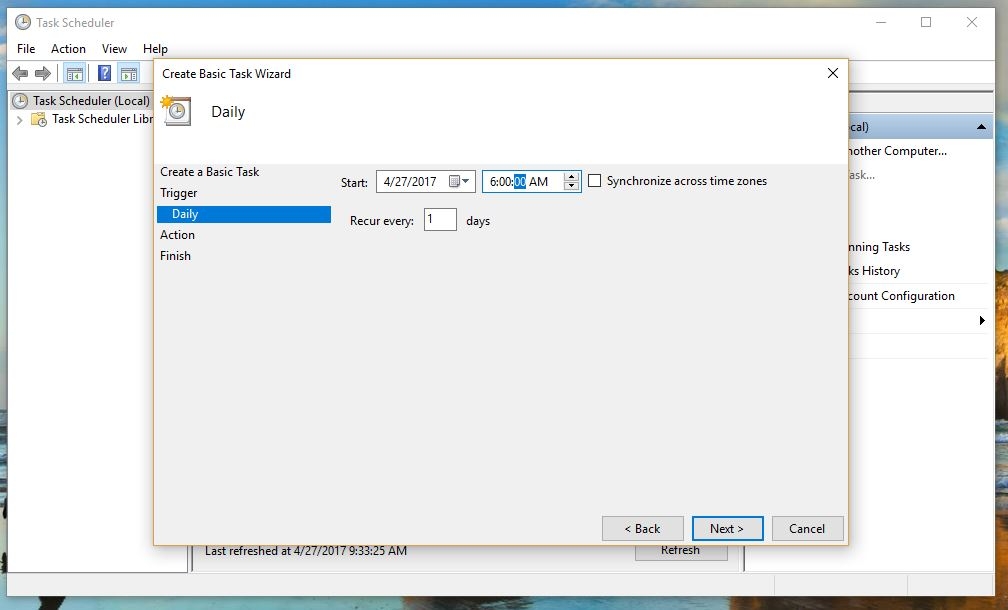1008x610 pixels.
Task: Open the View menu
Action: [114, 49]
